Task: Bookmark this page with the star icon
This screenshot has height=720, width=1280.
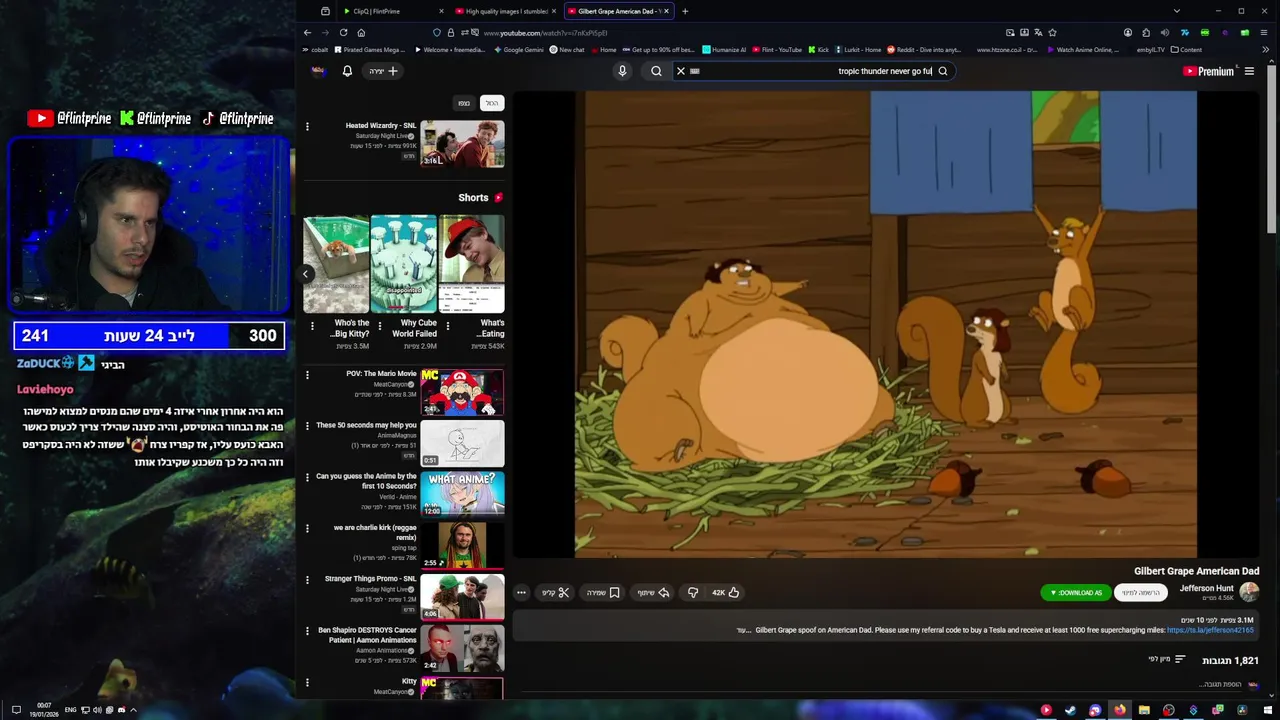Action: [x=1053, y=32]
